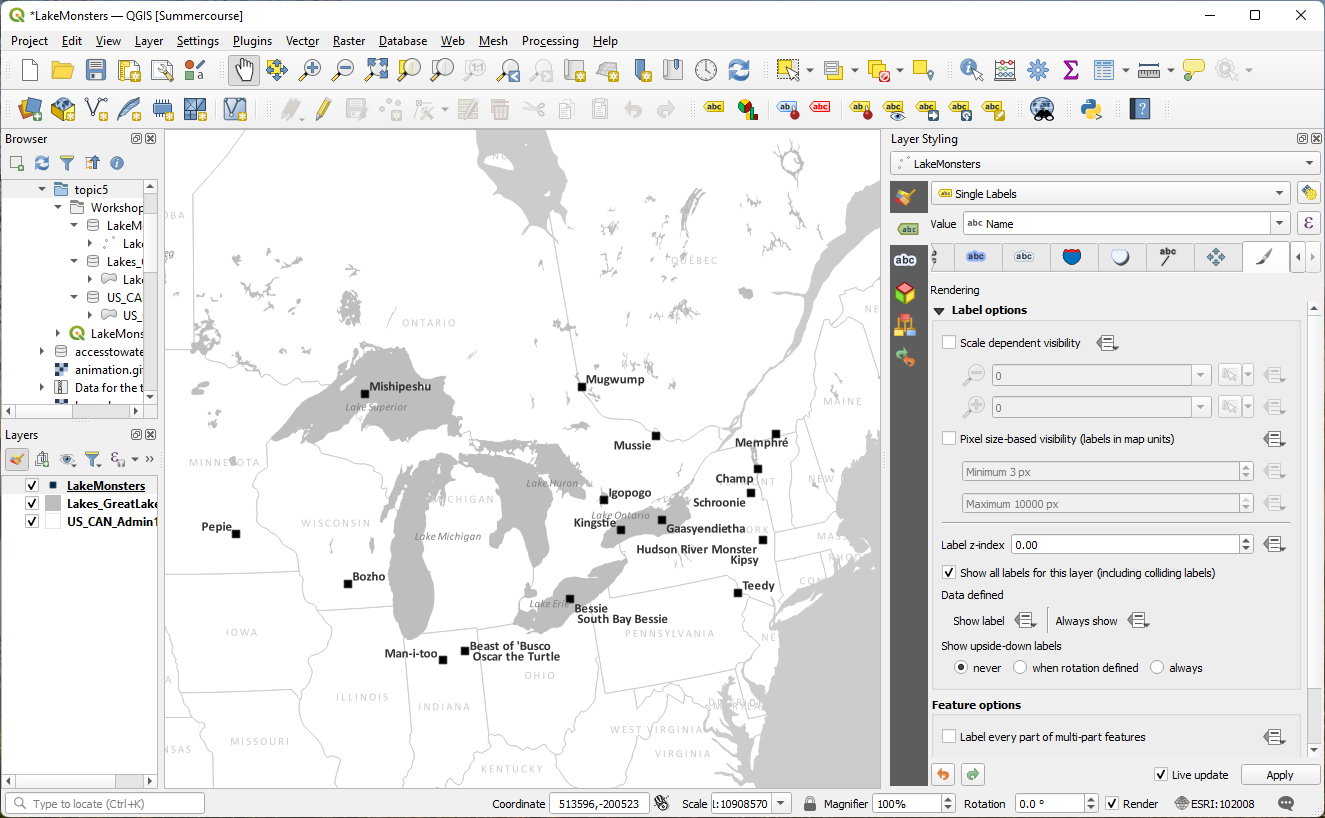Open the Scale dropdown in the status bar
Image resolution: width=1325 pixels, height=818 pixels.
pos(780,803)
